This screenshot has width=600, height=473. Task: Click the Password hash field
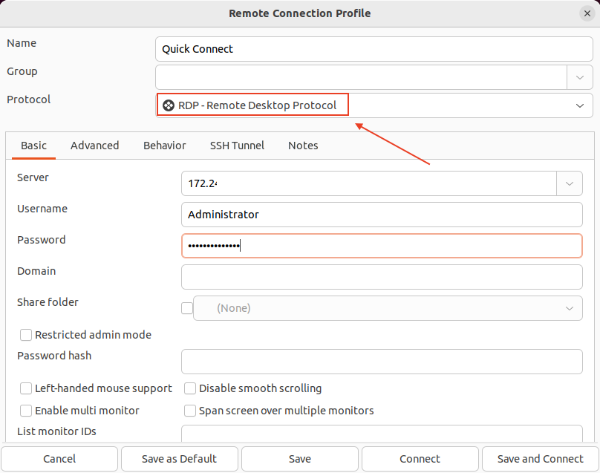[x=382, y=362]
